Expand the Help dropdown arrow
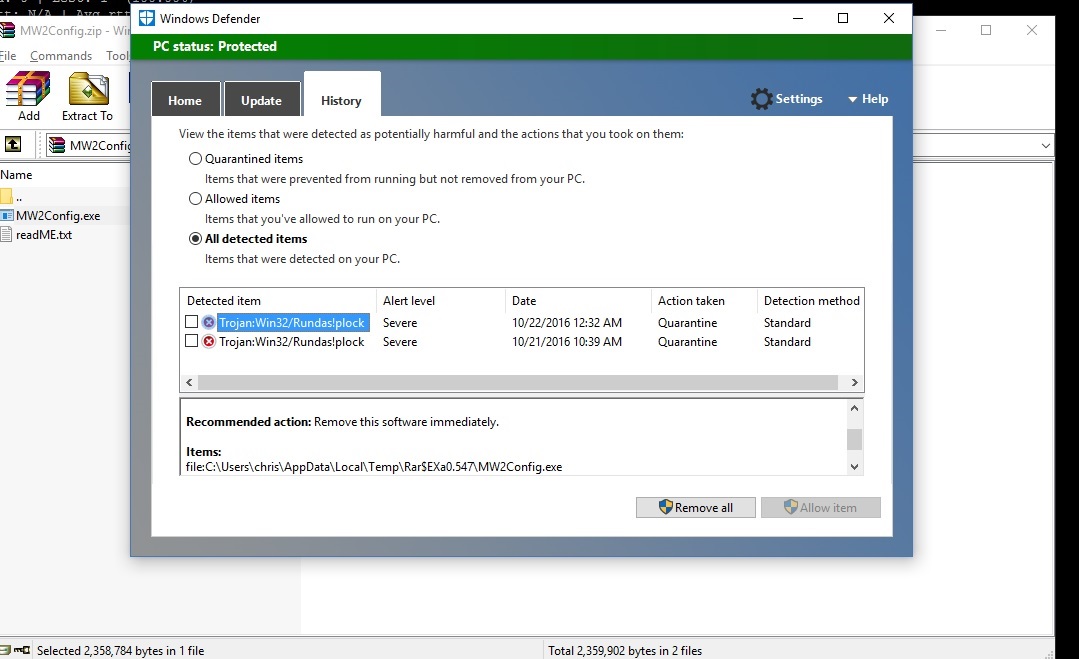This screenshot has width=1079, height=659. click(853, 100)
